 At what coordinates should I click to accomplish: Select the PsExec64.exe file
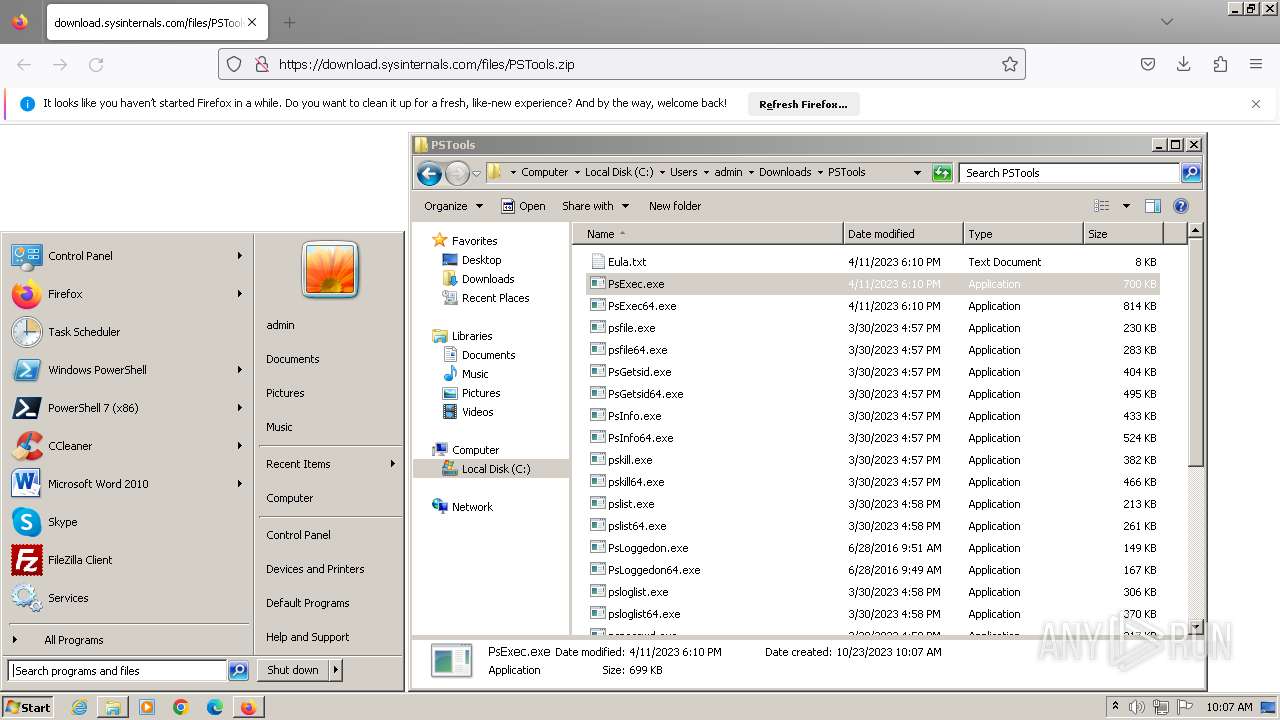click(x=873, y=306)
